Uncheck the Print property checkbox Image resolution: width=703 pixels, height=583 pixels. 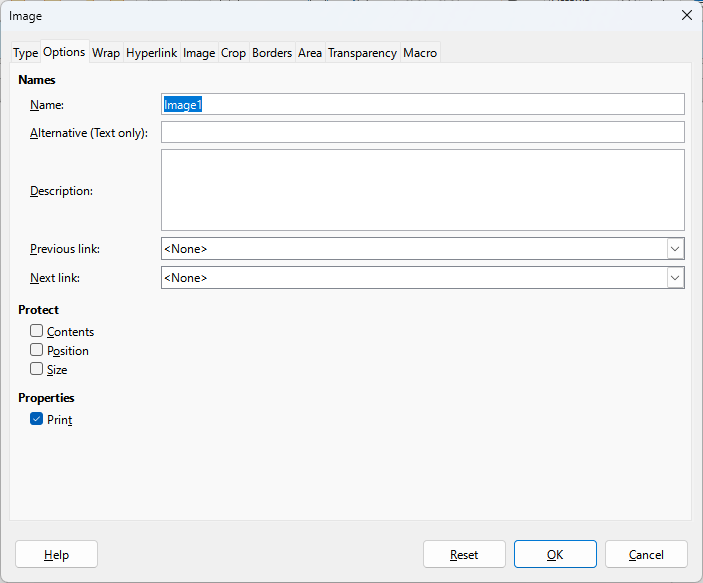(x=36, y=419)
